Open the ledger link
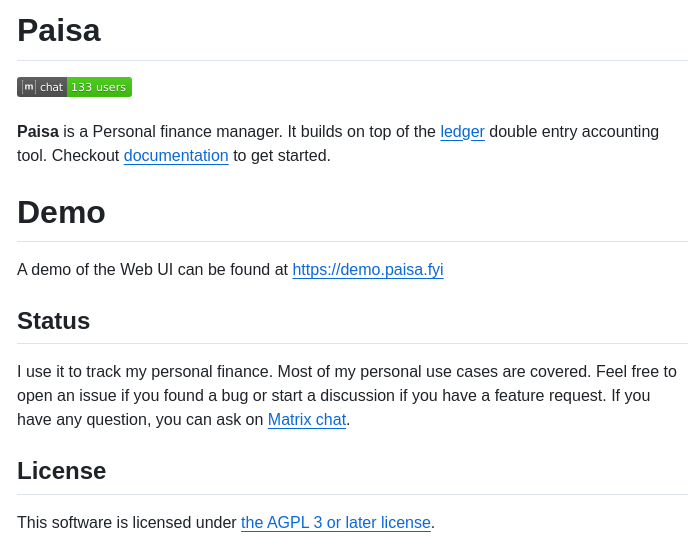 pyautogui.click(x=462, y=132)
